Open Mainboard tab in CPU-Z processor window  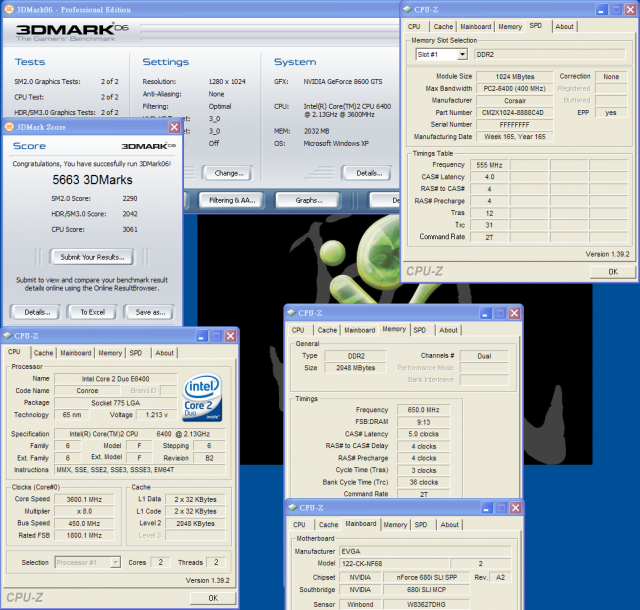click(76, 353)
